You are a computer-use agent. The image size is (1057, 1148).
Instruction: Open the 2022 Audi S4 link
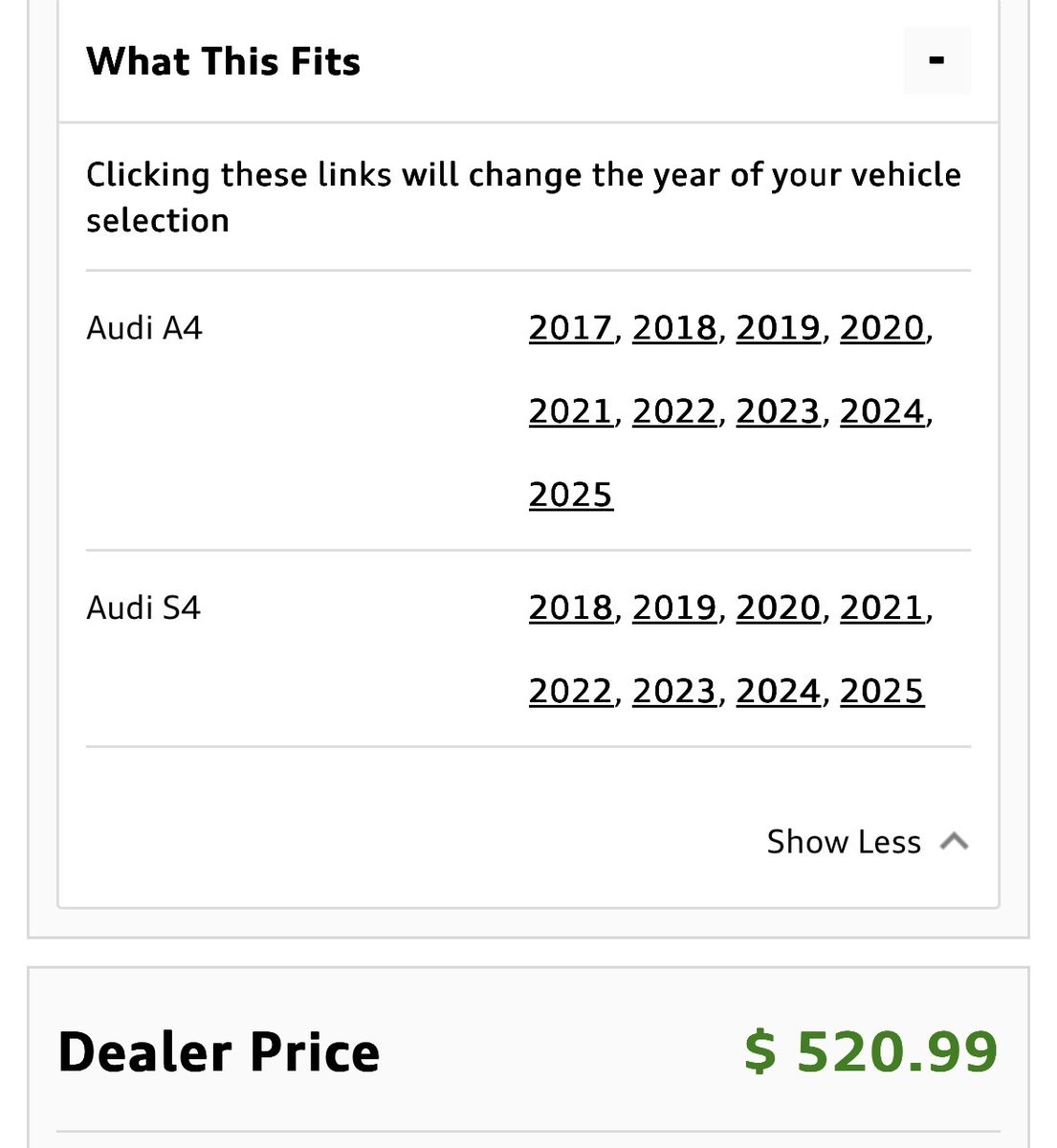coord(570,691)
